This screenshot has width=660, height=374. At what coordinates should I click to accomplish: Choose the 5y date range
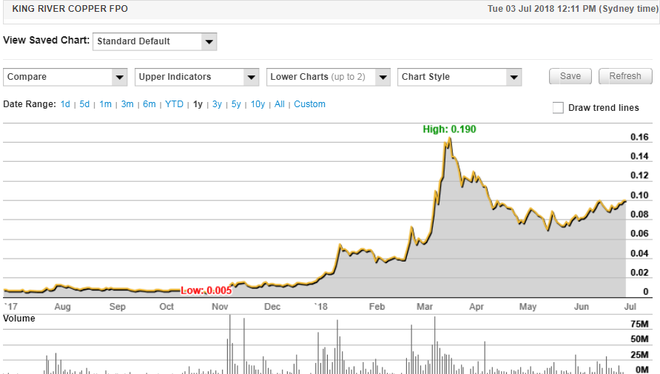pos(236,104)
